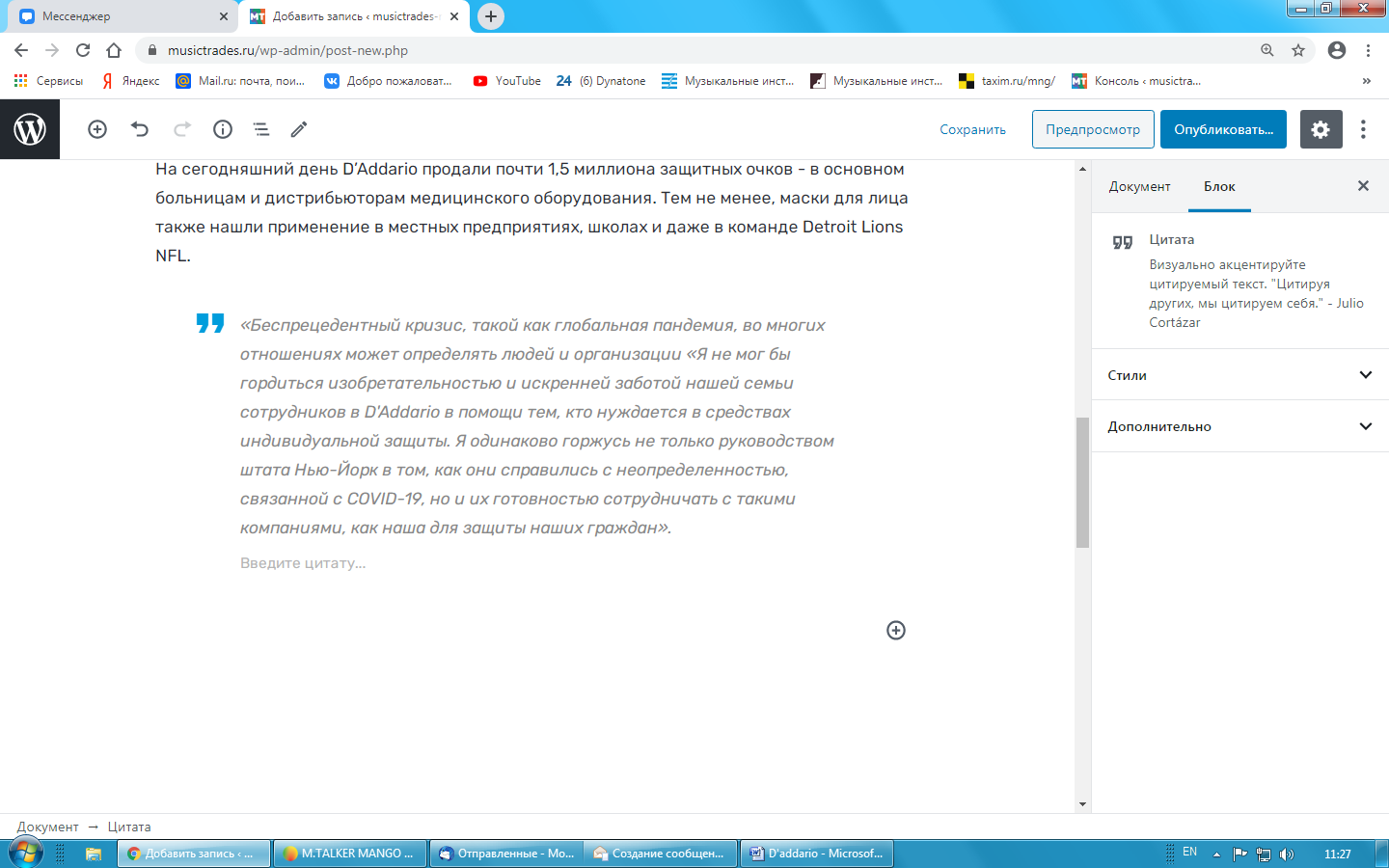The width and height of the screenshot is (1389, 868).
Task: Open the Chrome menu
Action: pyautogui.click(x=1368, y=50)
